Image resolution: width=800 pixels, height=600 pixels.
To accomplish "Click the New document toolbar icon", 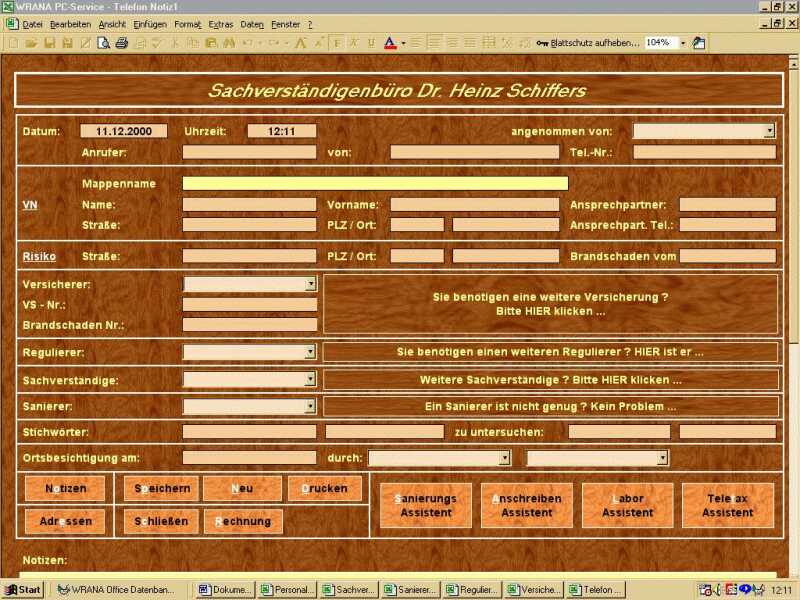I will click(14, 43).
